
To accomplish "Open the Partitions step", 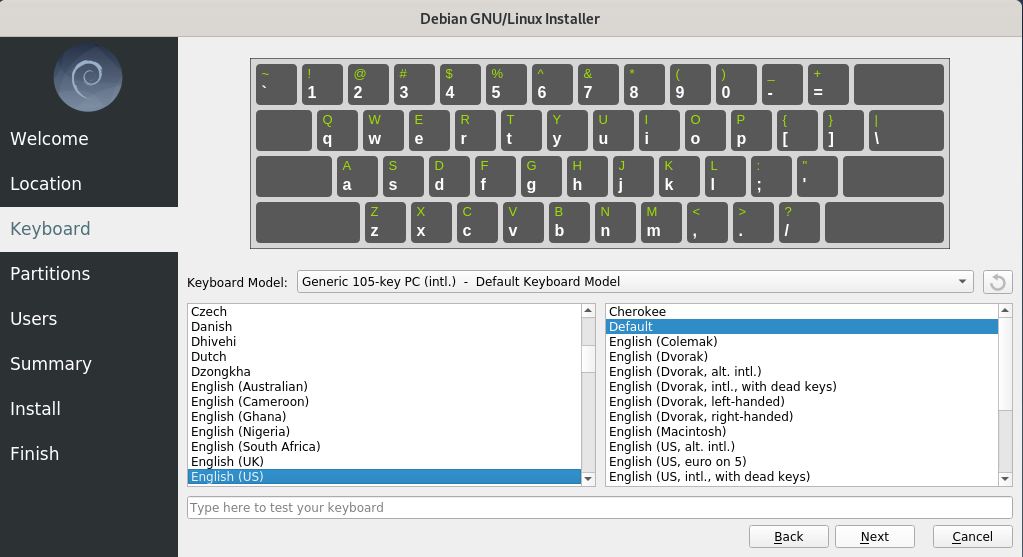I will click(x=89, y=274).
